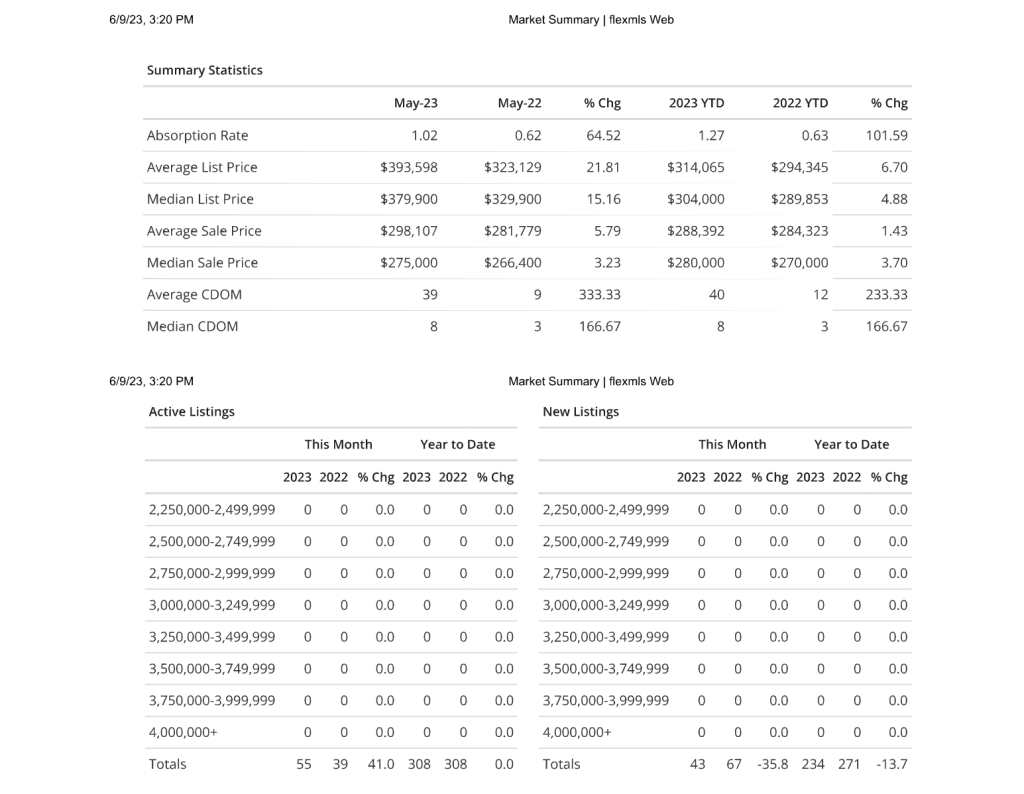Click the 333.33 percent change value
The image size is (1024, 794).
click(600, 295)
